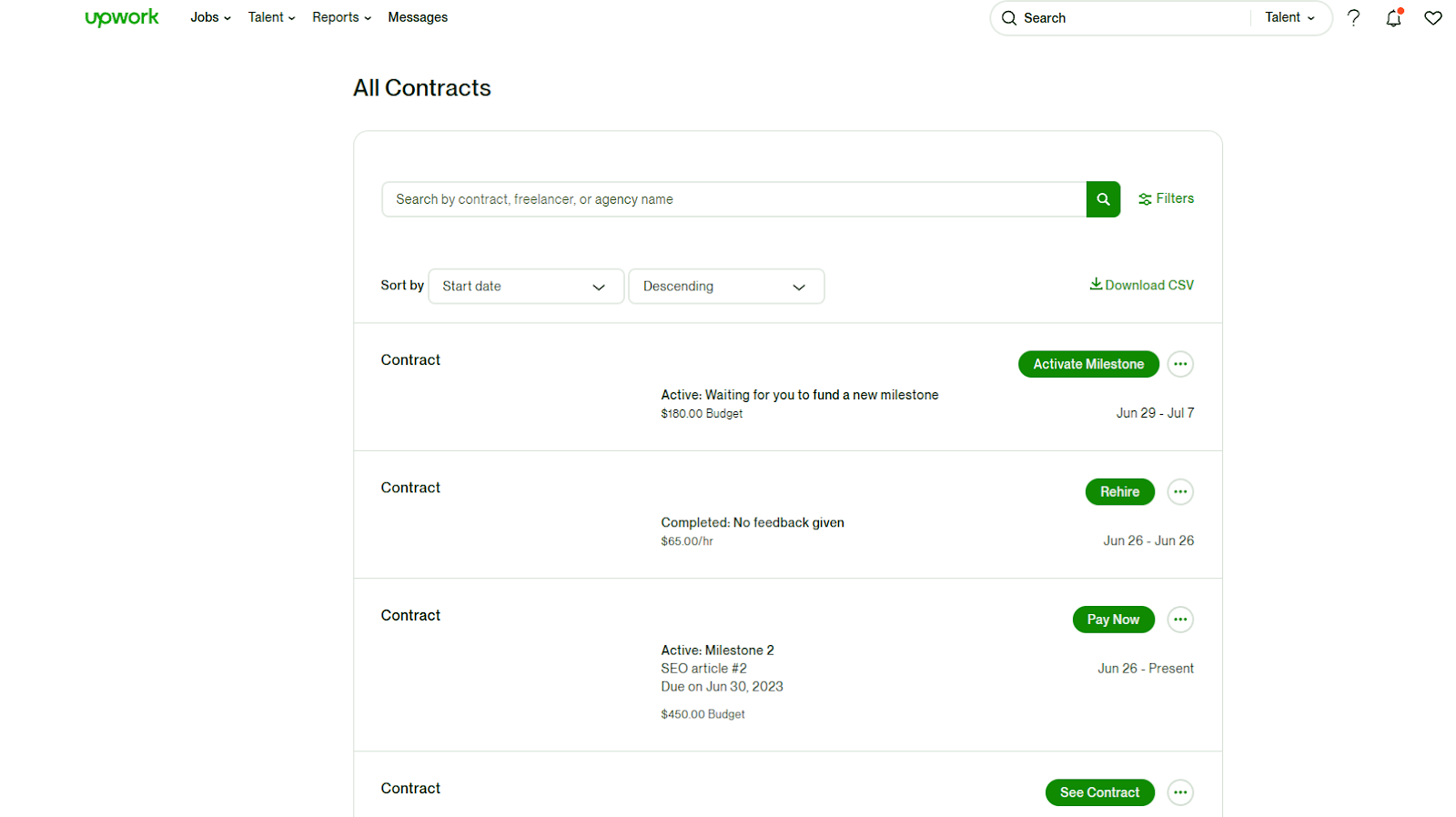Screen dimensions: 1456x817
Task: Click the Pay Now button
Action: [x=1113, y=620]
